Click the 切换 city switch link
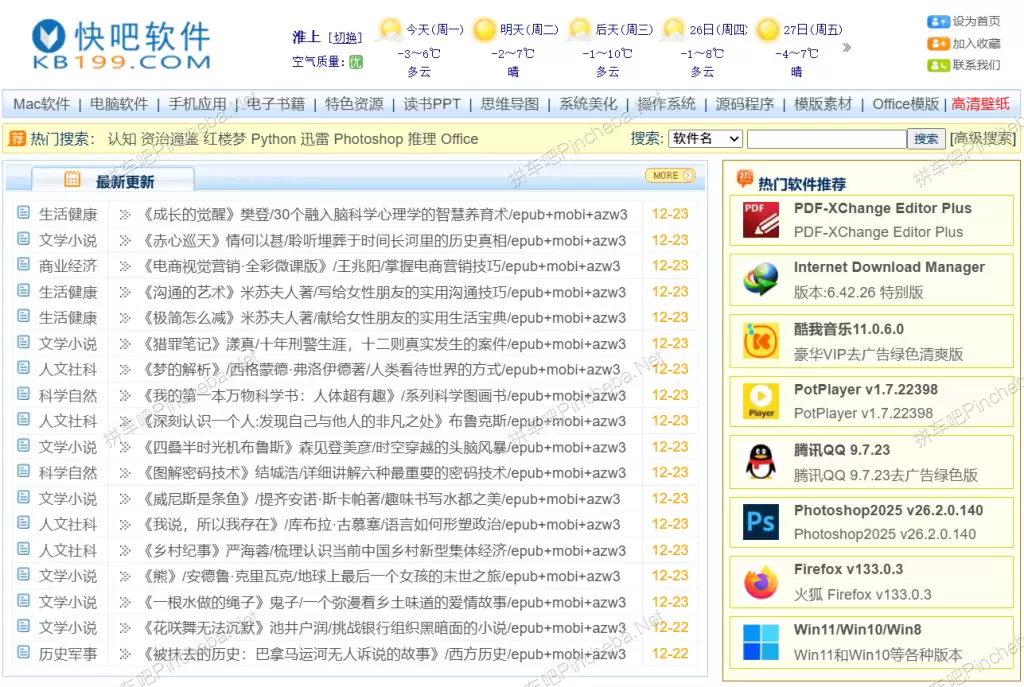 [x=345, y=38]
